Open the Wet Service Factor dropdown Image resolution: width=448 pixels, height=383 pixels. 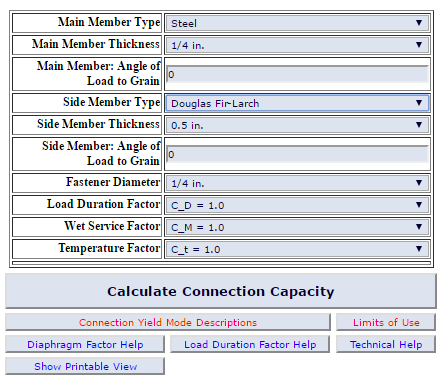click(297, 227)
